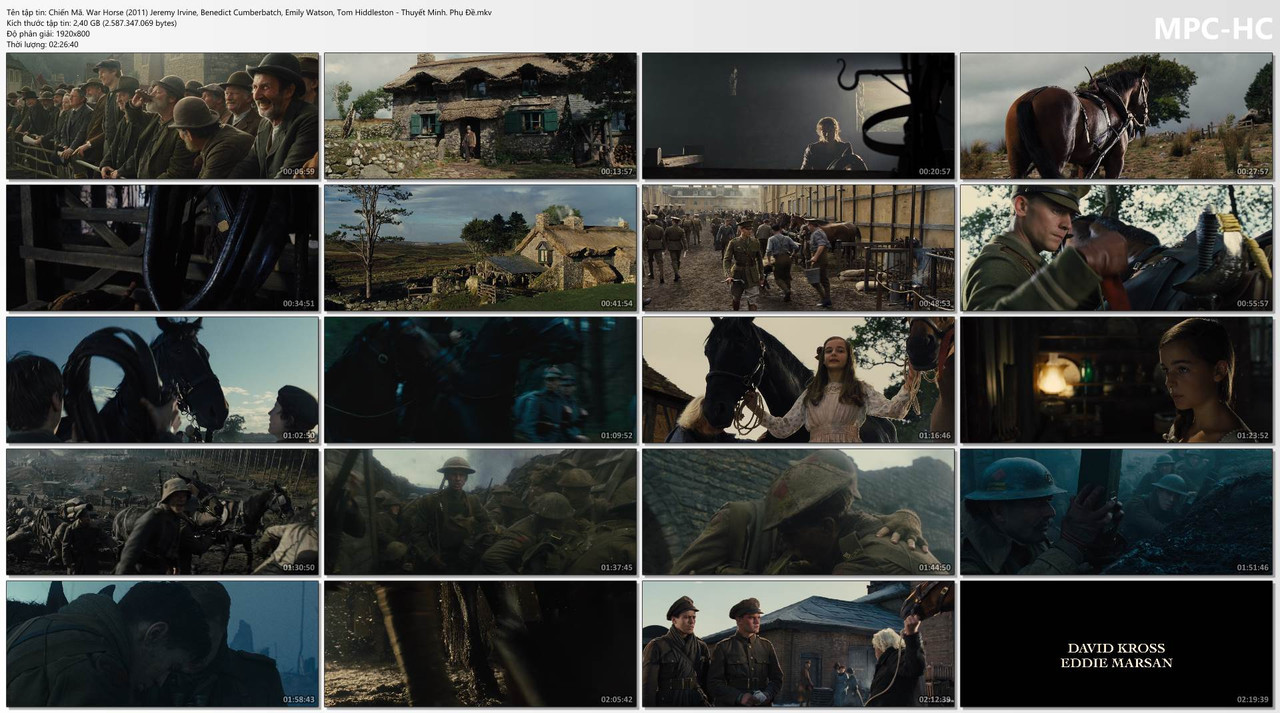Open the girl with black horse thumbnail at 01:16:46
The width and height of the screenshot is (1280, 713).
pos(798,380)
